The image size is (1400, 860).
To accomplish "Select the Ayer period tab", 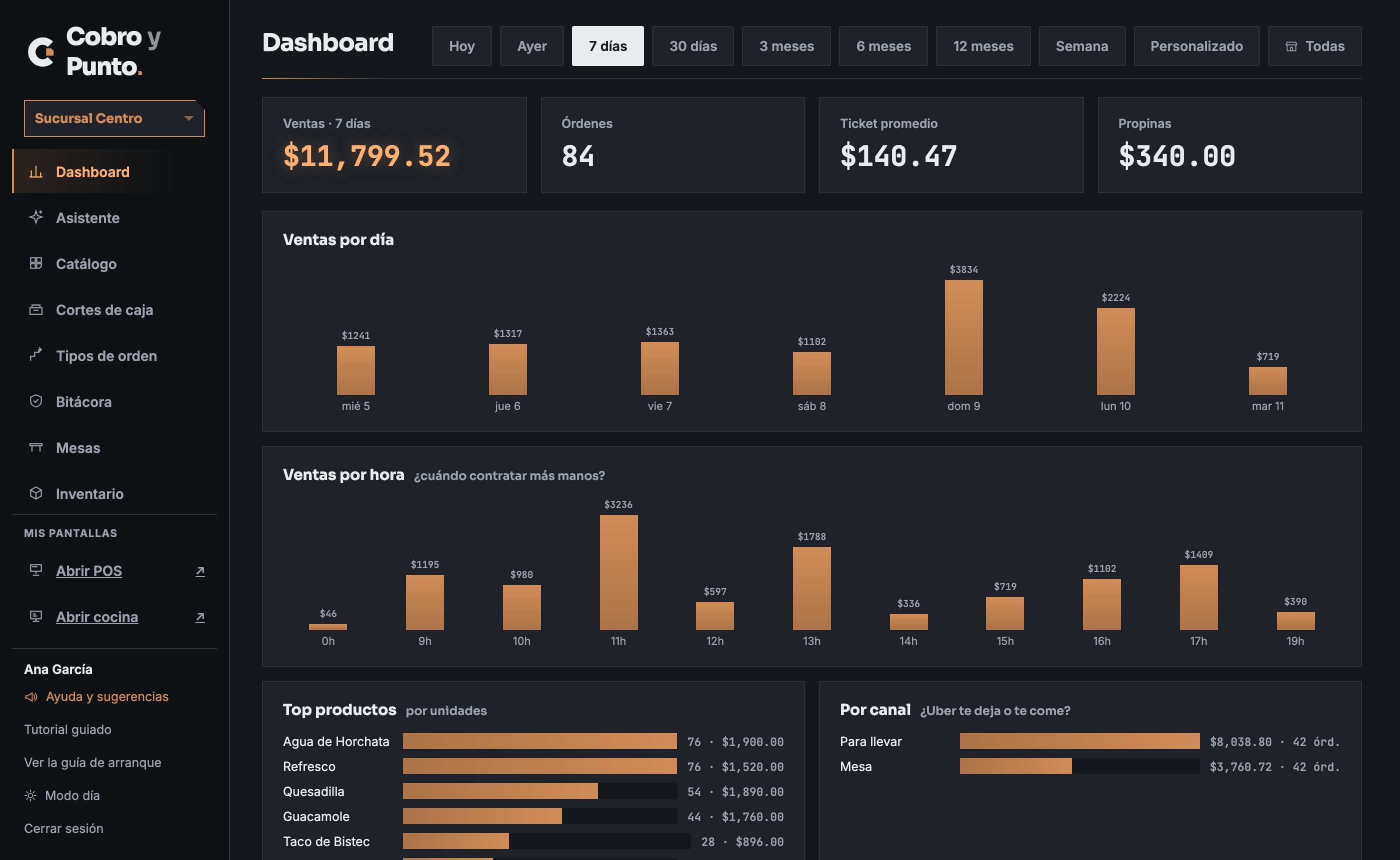I will (531, 46).
